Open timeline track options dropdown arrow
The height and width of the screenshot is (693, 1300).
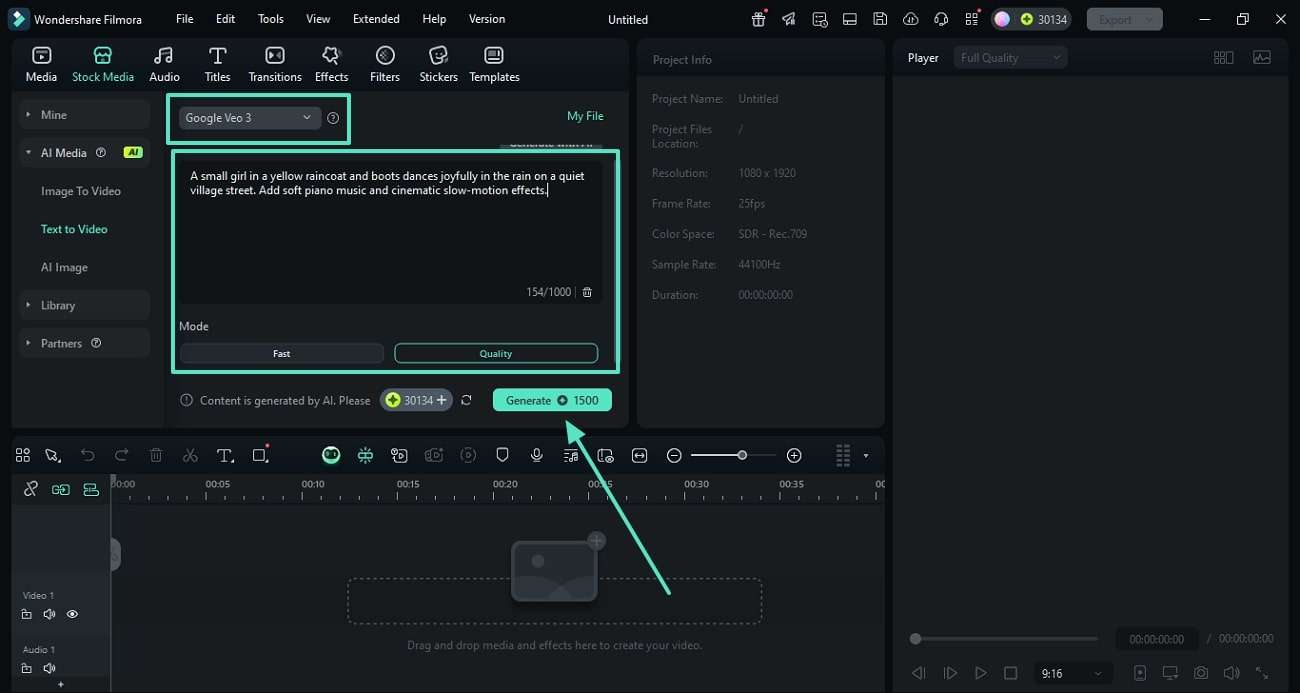pyautogui.click(x=866, y=456)
